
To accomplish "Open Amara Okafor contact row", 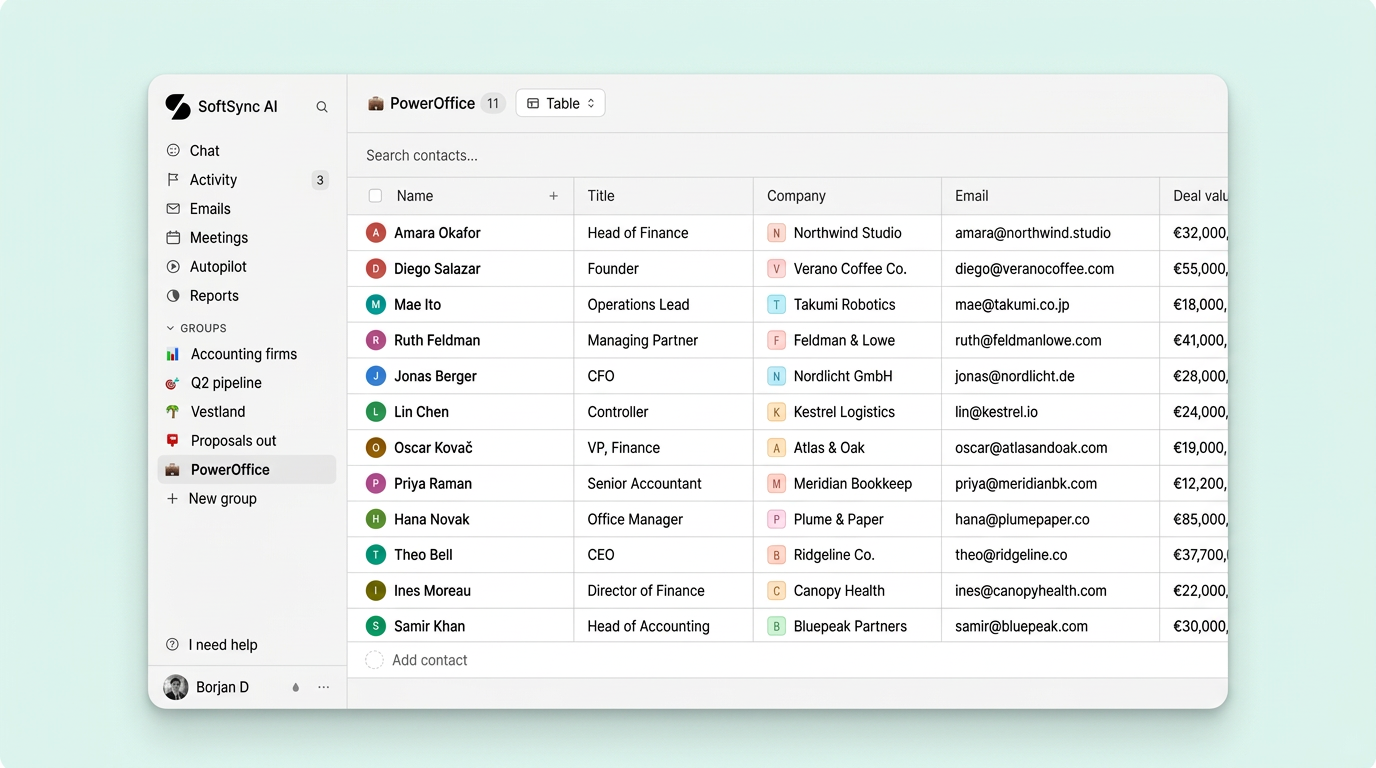I will pos(788,233).
